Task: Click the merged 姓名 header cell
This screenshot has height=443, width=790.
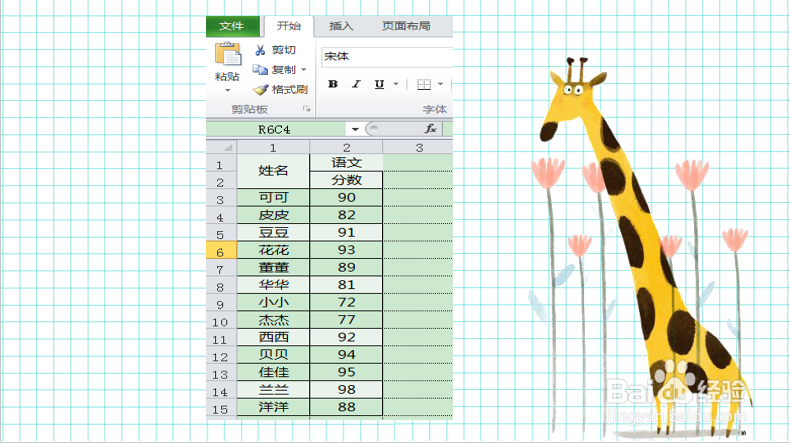Action: (x=273, y=171)
